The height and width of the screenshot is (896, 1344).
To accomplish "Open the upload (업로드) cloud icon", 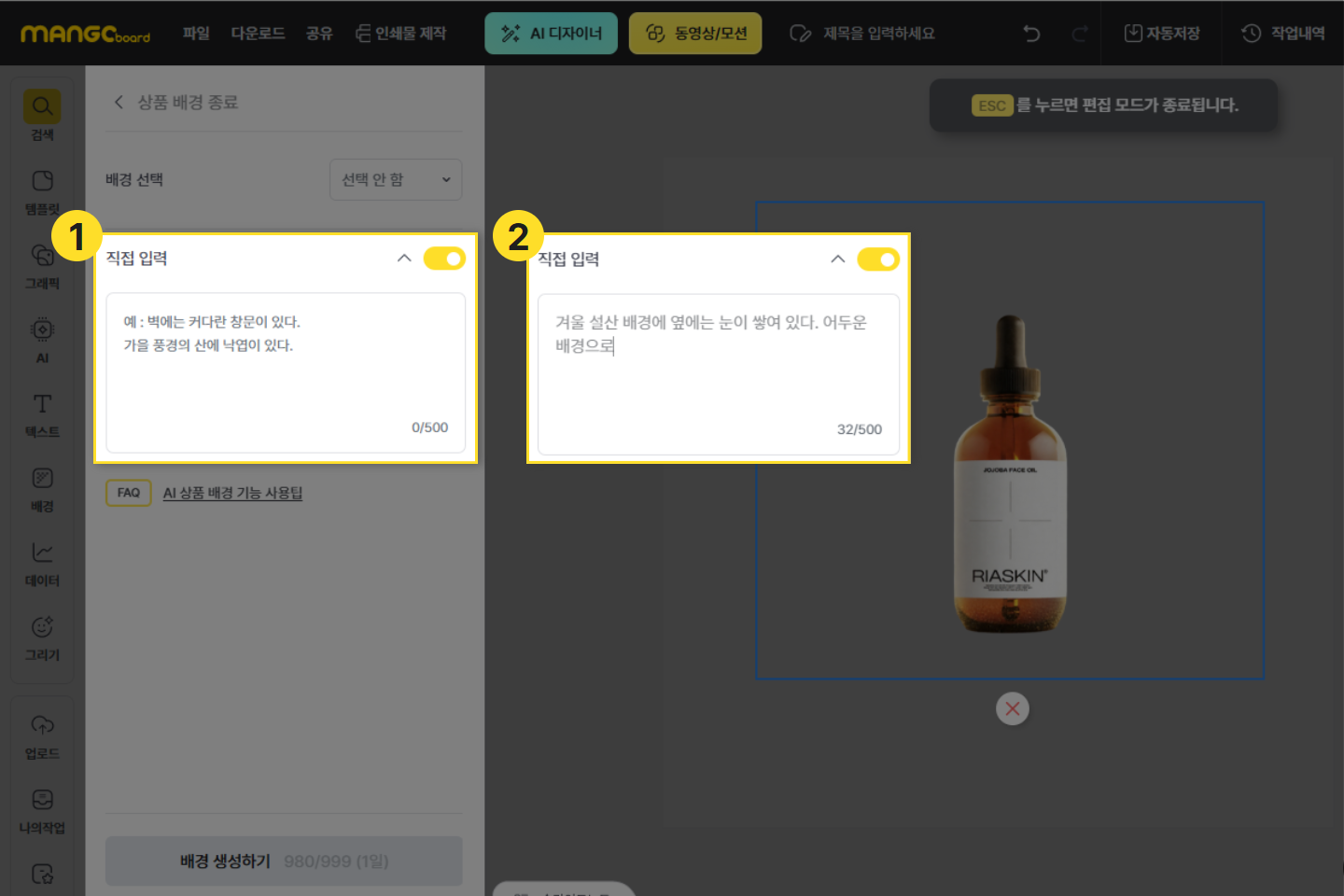I will point(42,726).
